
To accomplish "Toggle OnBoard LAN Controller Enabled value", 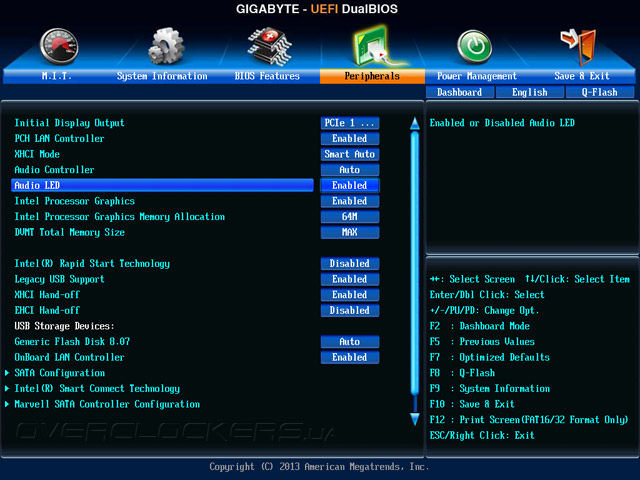I will 350,357.
